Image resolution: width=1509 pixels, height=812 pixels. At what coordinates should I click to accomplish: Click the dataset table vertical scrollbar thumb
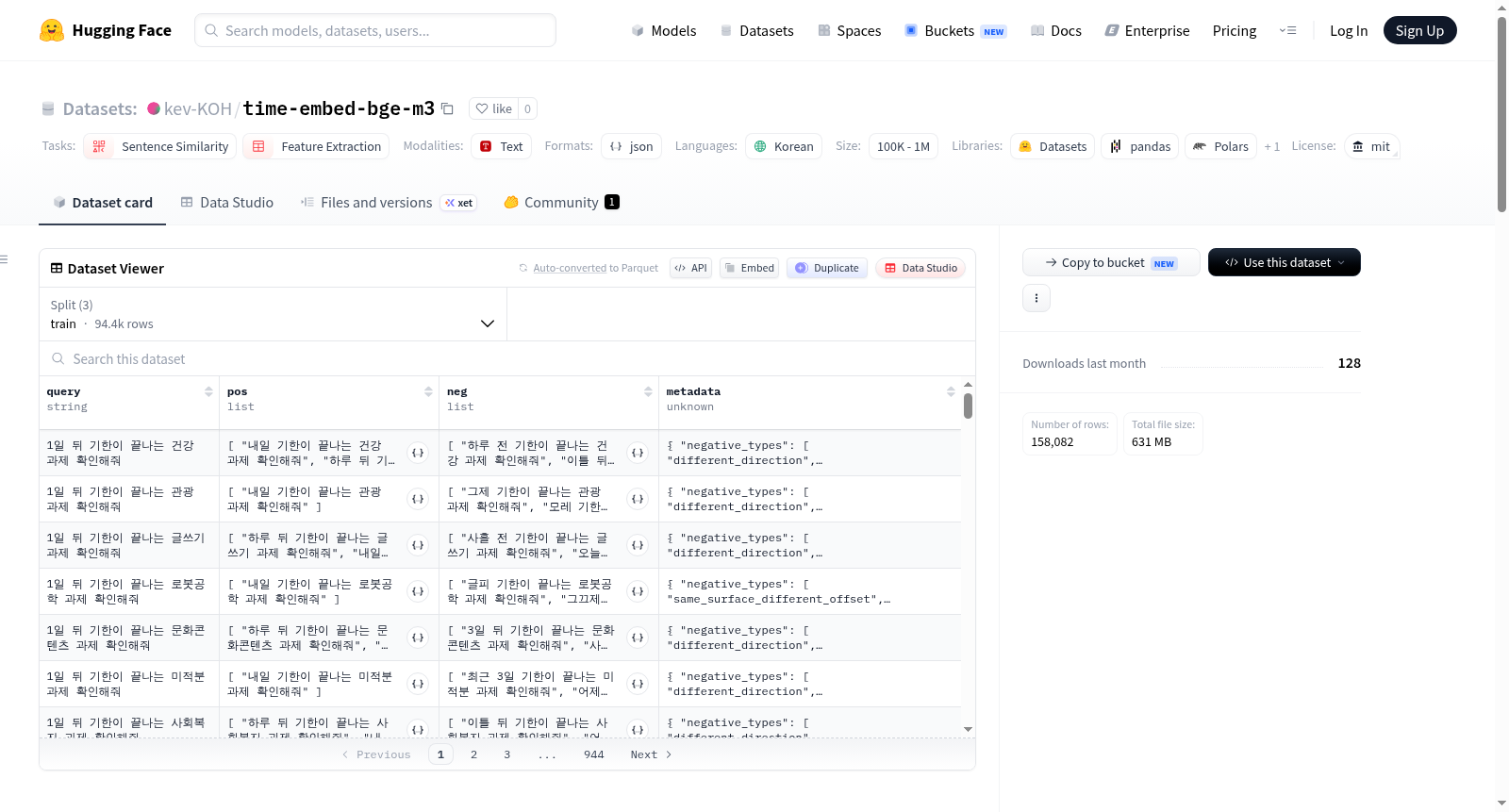pos(968,406)
